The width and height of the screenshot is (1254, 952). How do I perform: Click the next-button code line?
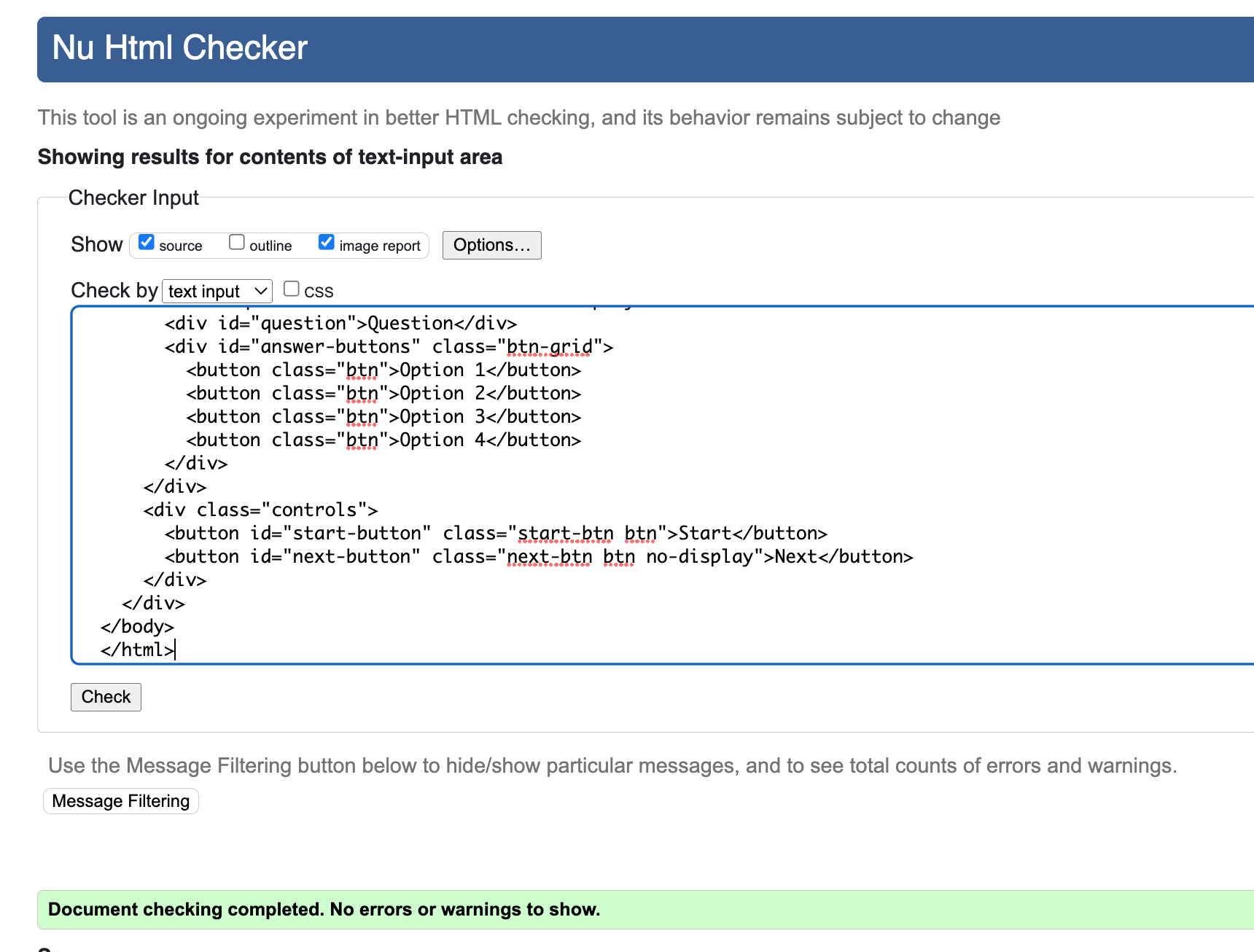coord(539,557)
